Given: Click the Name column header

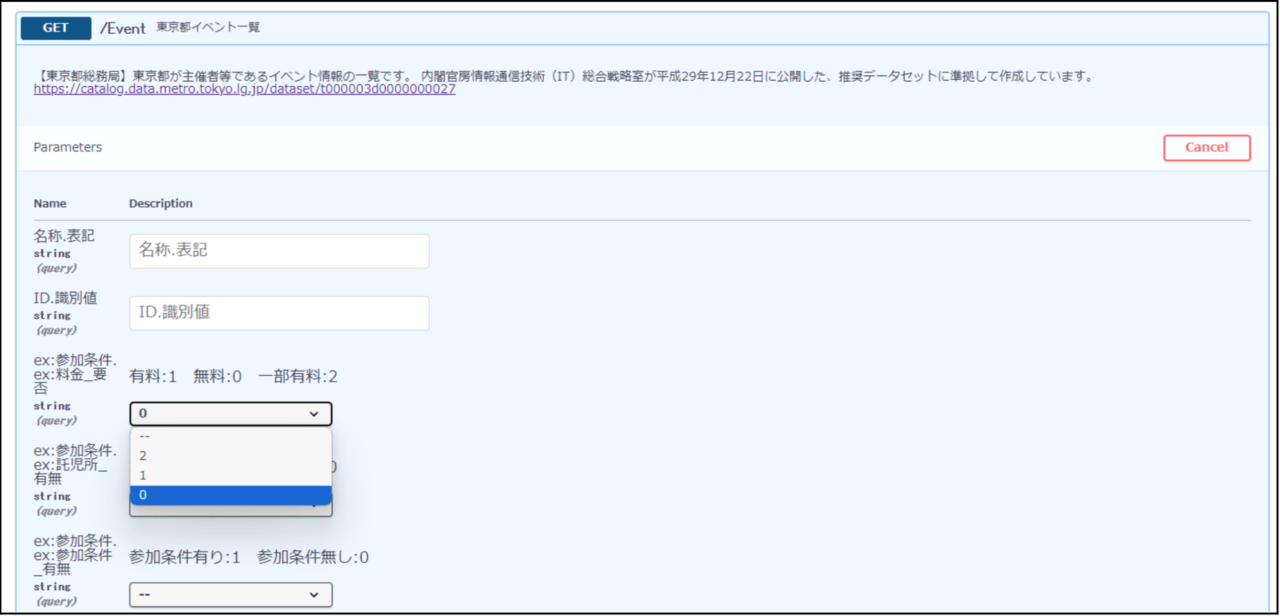Looking at the screenshot, I should click(x=50, y=203).
